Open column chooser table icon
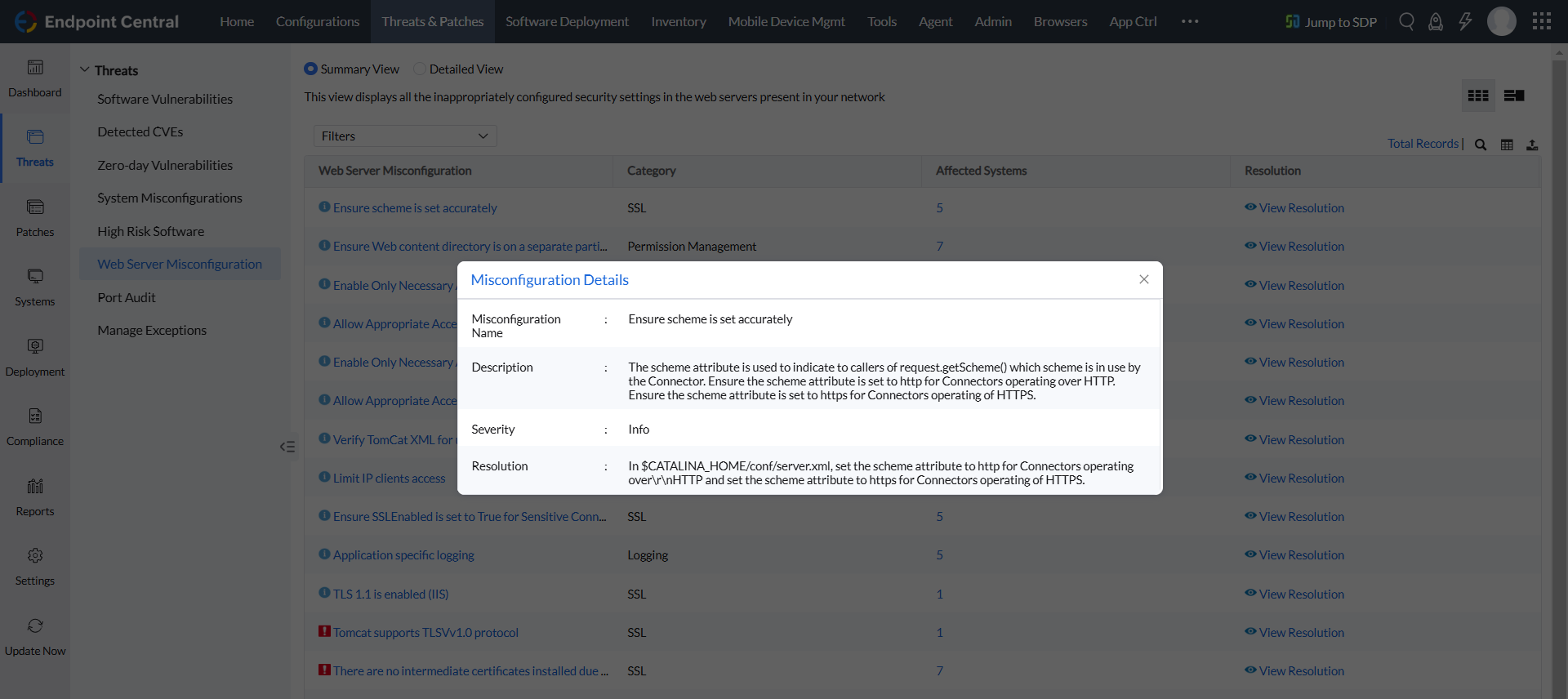 (1507, 145)
